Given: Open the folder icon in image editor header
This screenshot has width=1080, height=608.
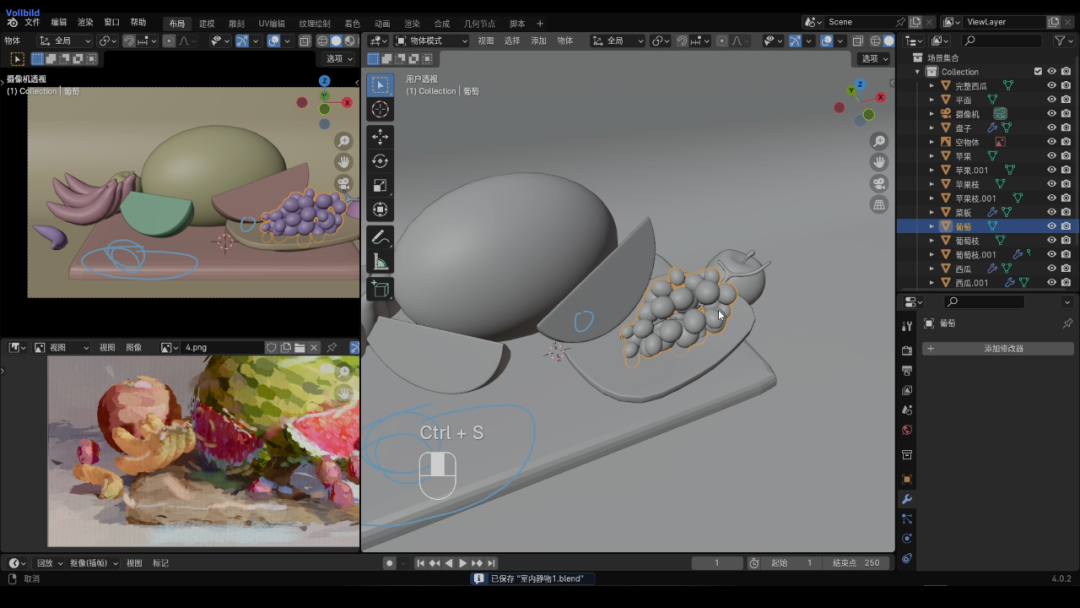Looking at the screenshot, I should [x=300, y=348].
